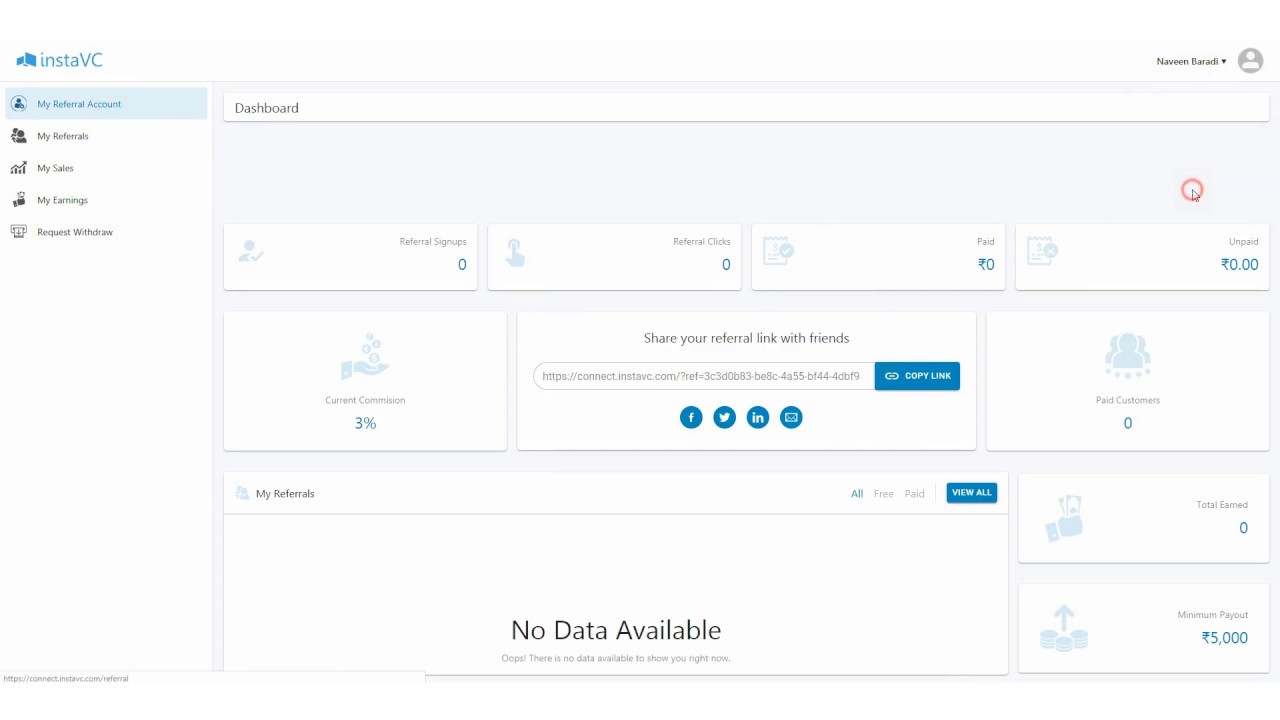The height and width of the screenshot is (720, 1280).
Task: Click the My Referral Account sidebar icon
Action: (x=19, y=104)
